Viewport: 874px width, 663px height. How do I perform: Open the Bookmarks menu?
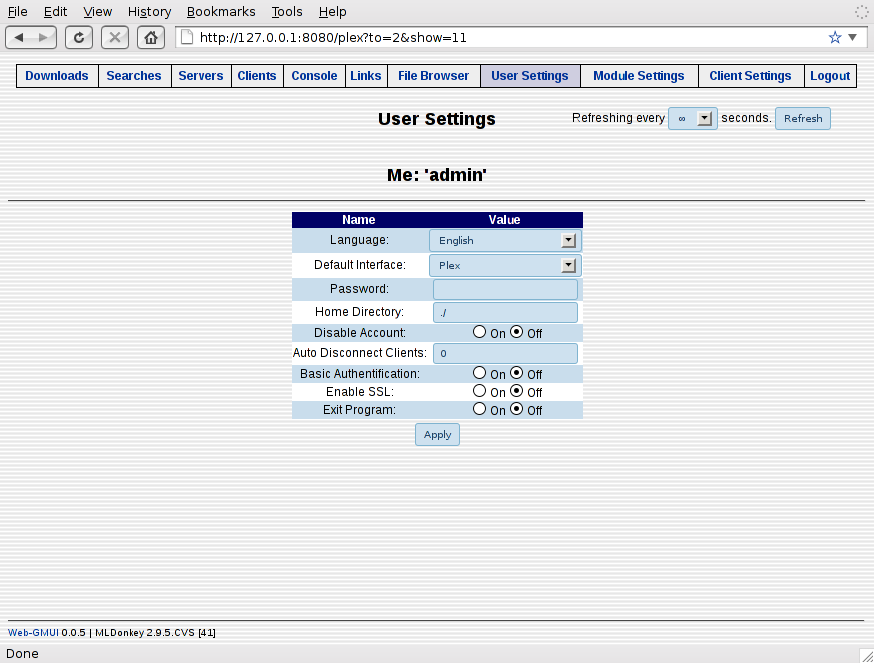[x=221, y=12]
